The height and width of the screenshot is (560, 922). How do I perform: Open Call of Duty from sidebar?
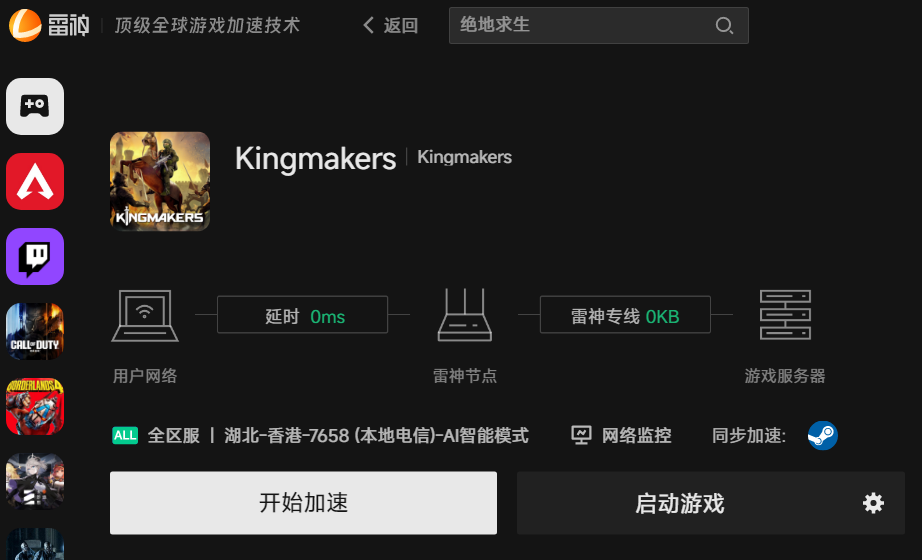point(35,331)
